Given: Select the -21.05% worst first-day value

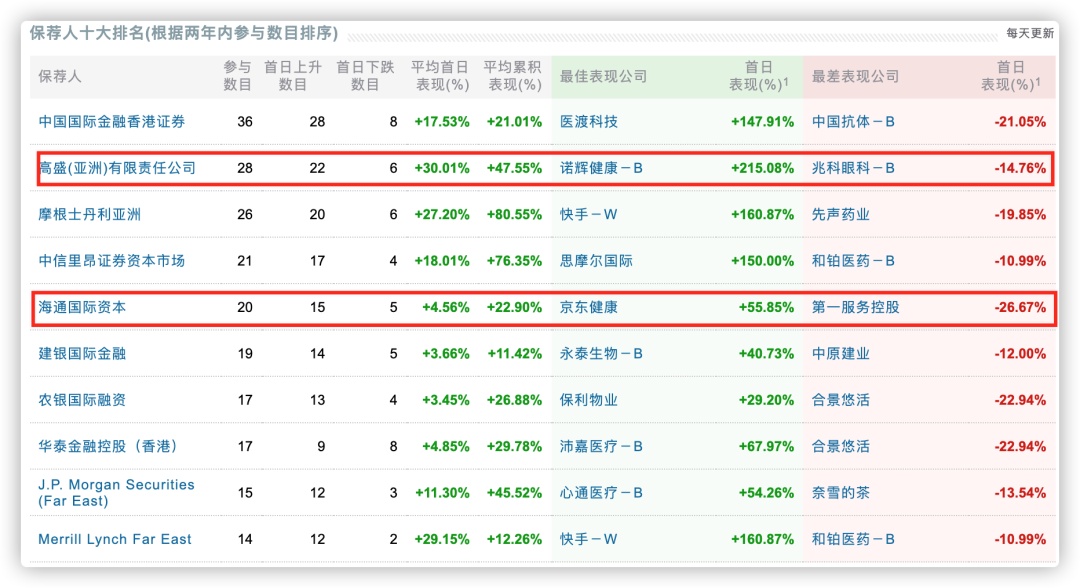Looking at the screenshot, I should coord(1020,122).
